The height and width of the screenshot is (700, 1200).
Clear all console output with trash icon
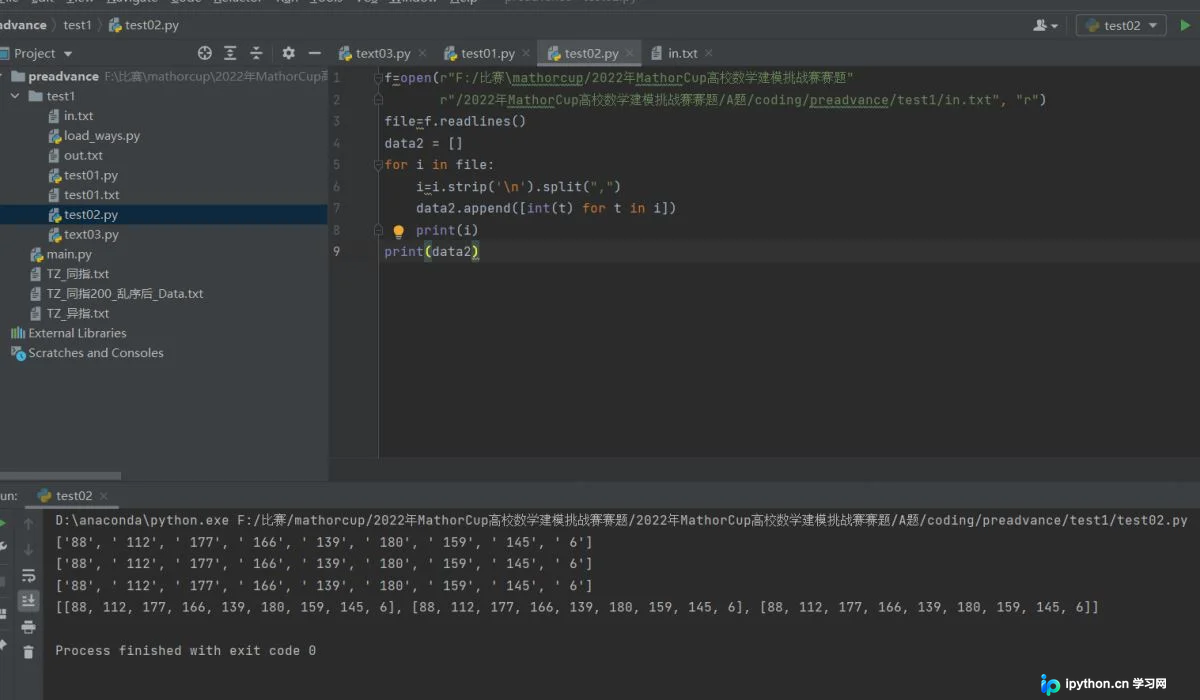click(29, 652)
